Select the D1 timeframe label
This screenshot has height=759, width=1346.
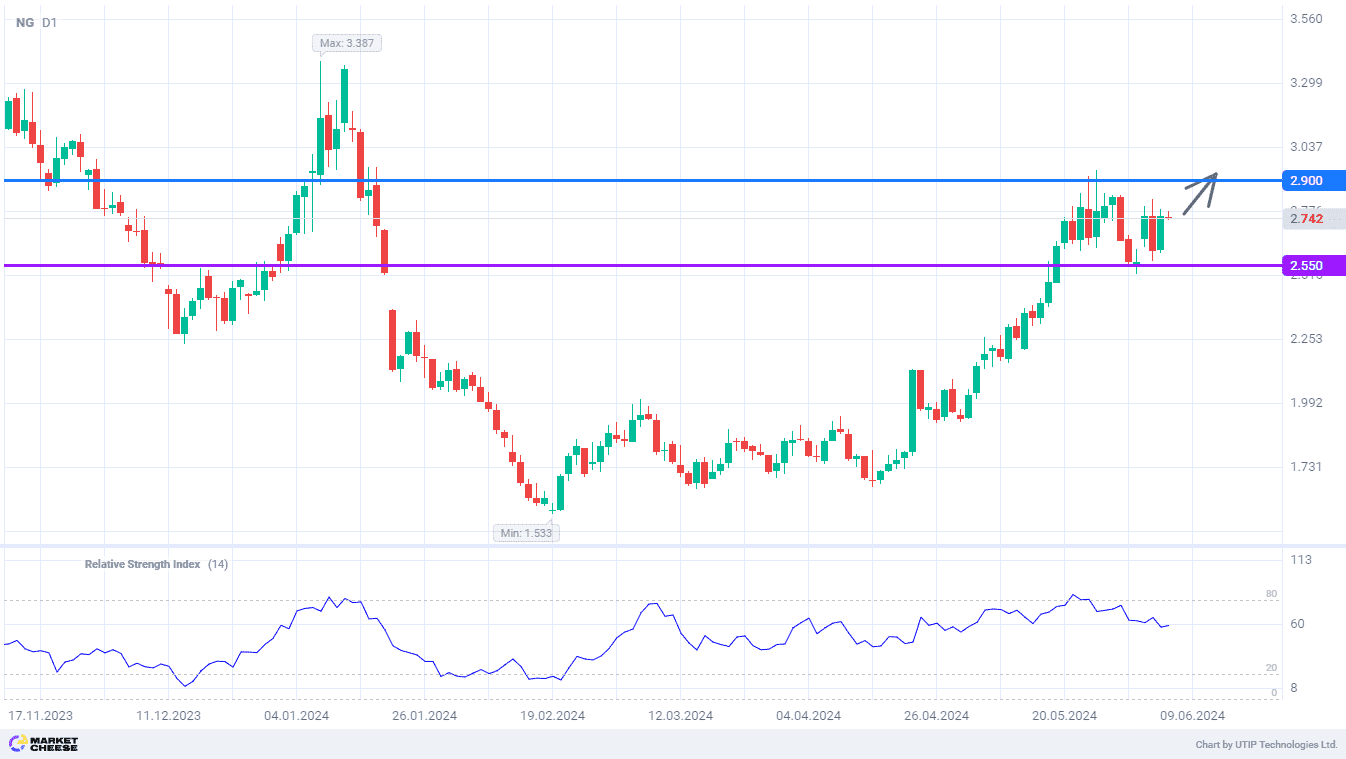point(50,22)
